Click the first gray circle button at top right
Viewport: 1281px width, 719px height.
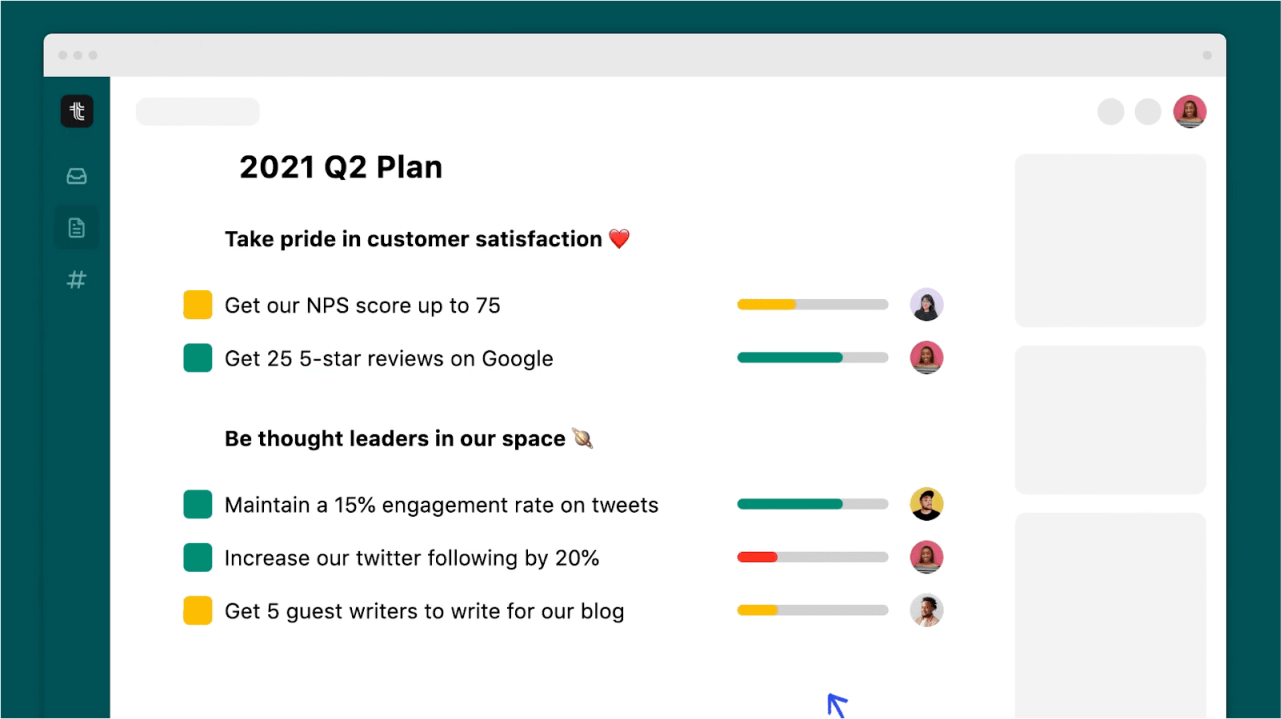1110,112
